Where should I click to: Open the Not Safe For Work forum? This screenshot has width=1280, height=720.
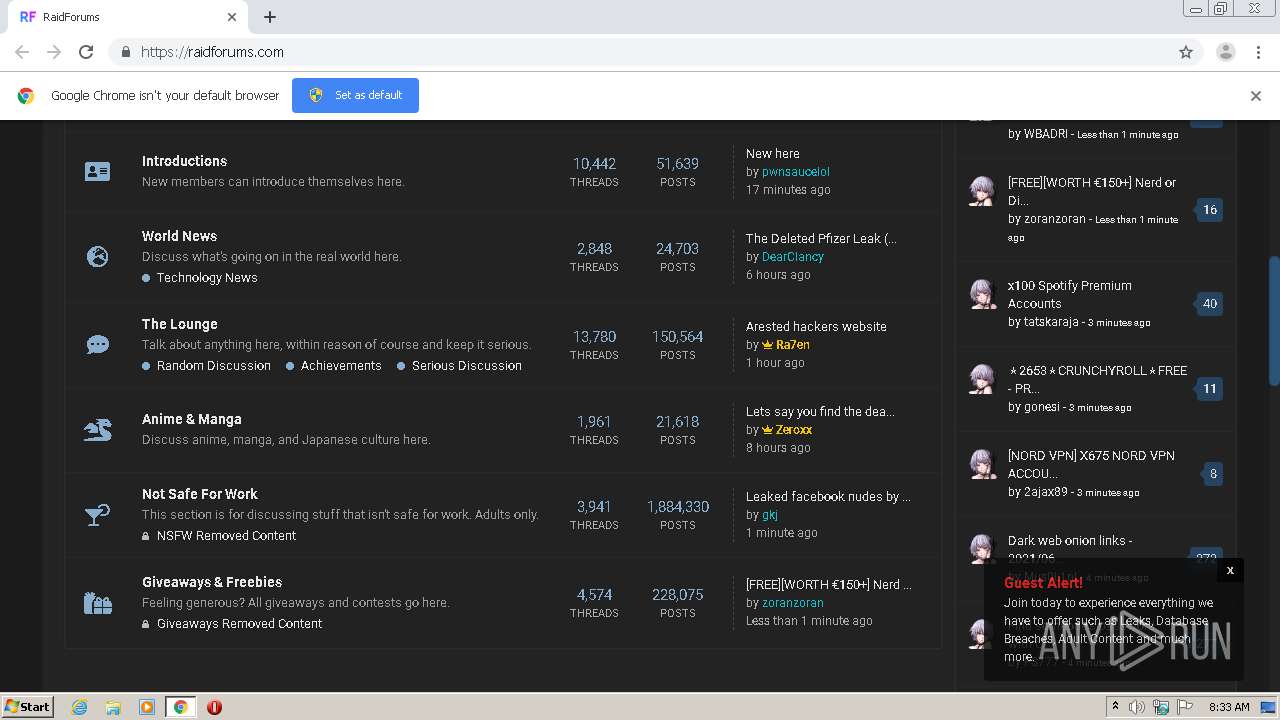tap(200, 494)
